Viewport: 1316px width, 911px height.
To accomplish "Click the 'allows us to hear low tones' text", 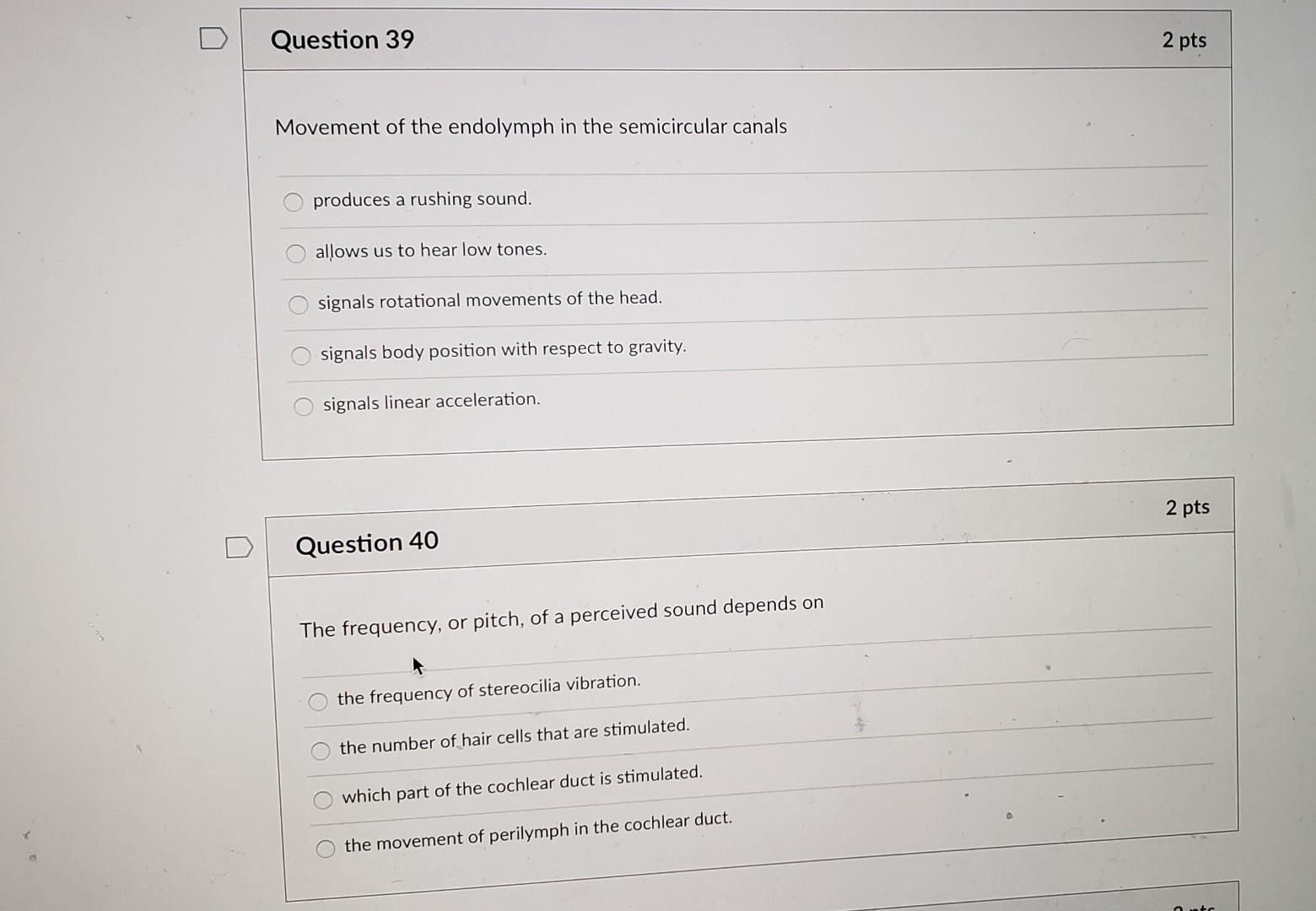I will 431,250.
